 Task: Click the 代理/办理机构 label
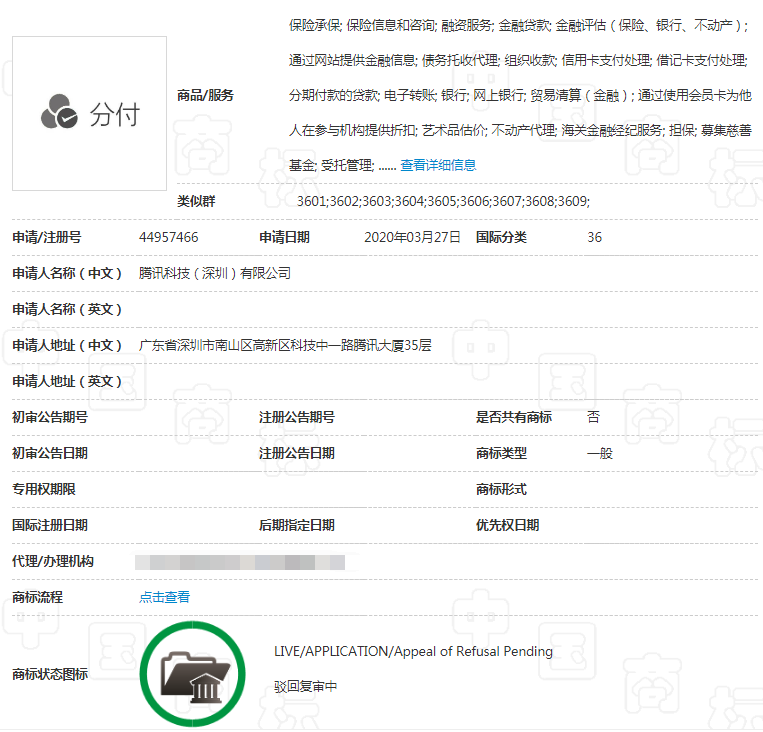click(x=53, y=562)
